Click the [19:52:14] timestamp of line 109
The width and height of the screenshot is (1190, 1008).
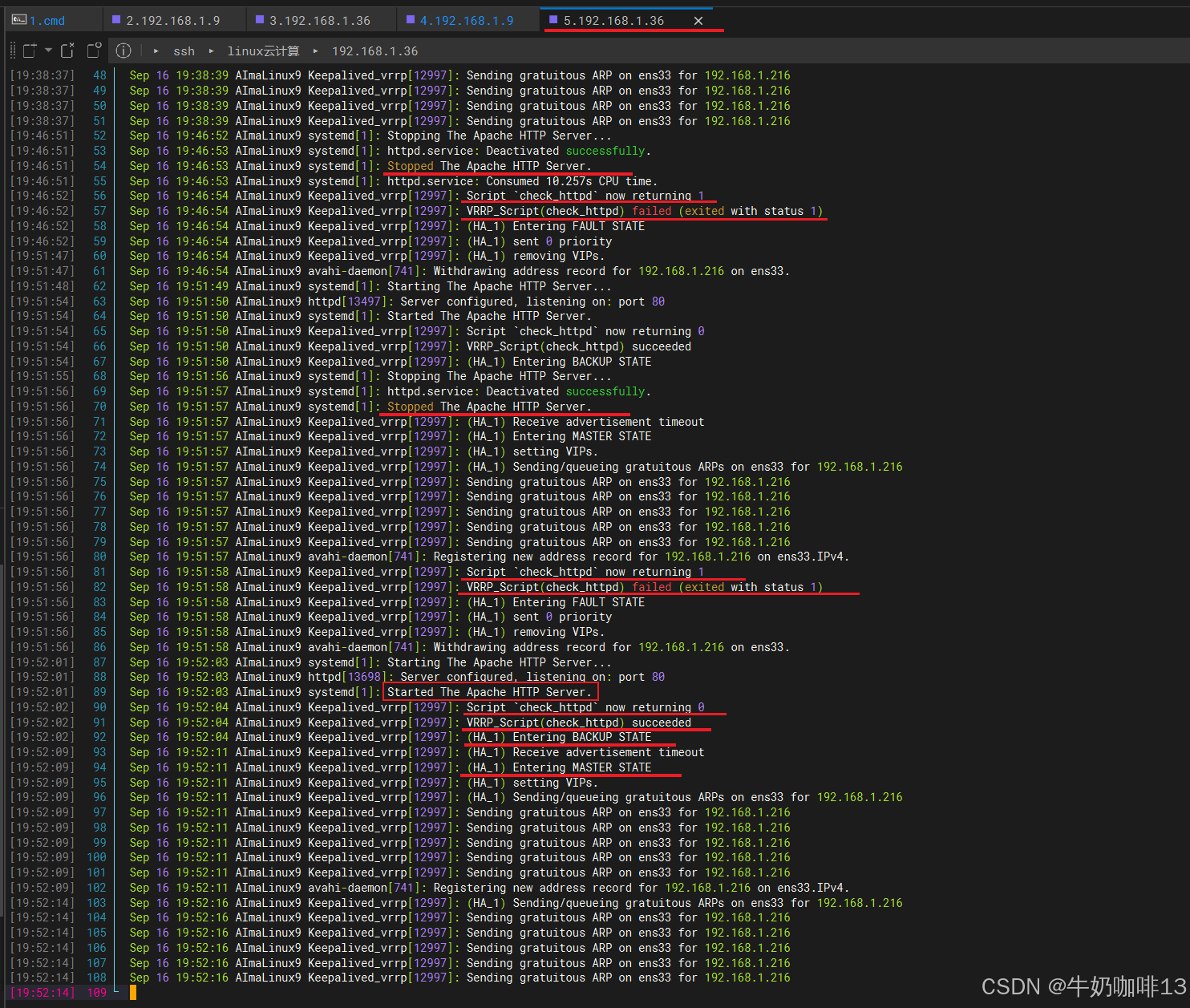coord(42,993)
